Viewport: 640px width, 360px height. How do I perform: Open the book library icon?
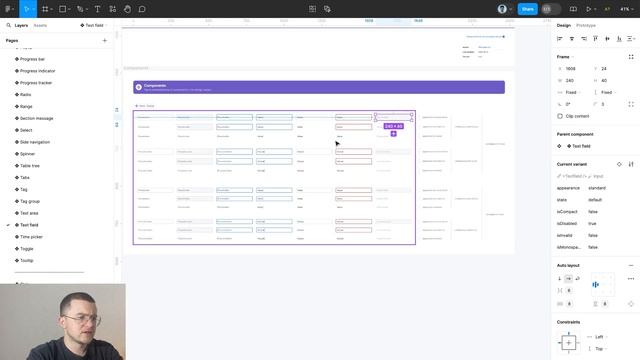(573, 9)
